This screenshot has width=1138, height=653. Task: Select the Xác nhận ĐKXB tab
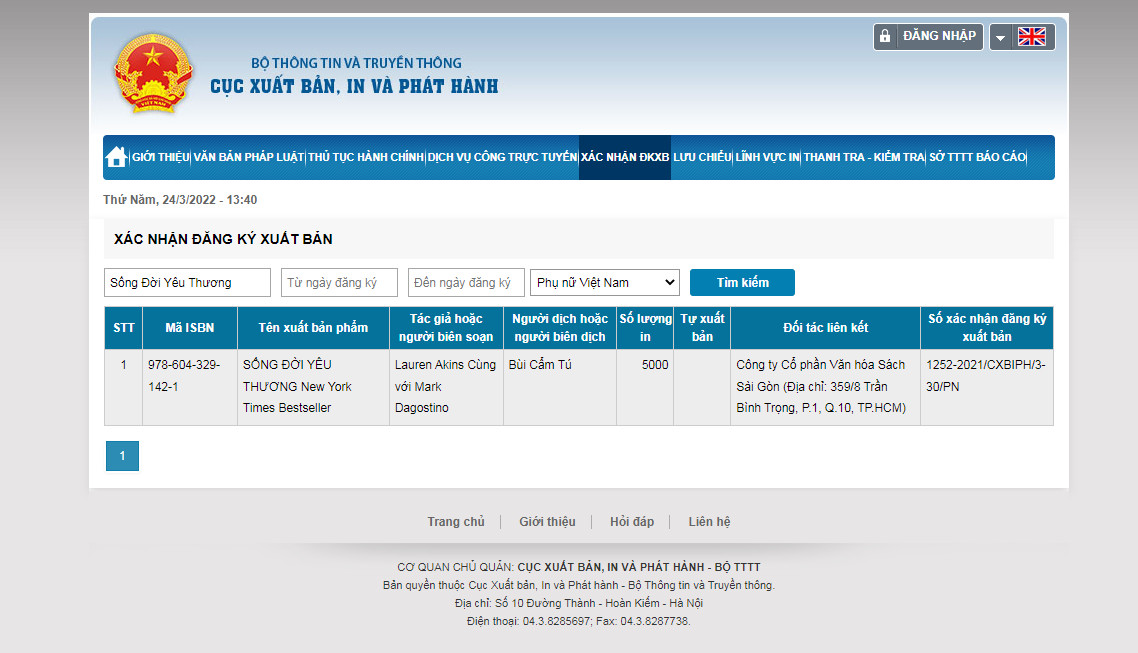625,157
